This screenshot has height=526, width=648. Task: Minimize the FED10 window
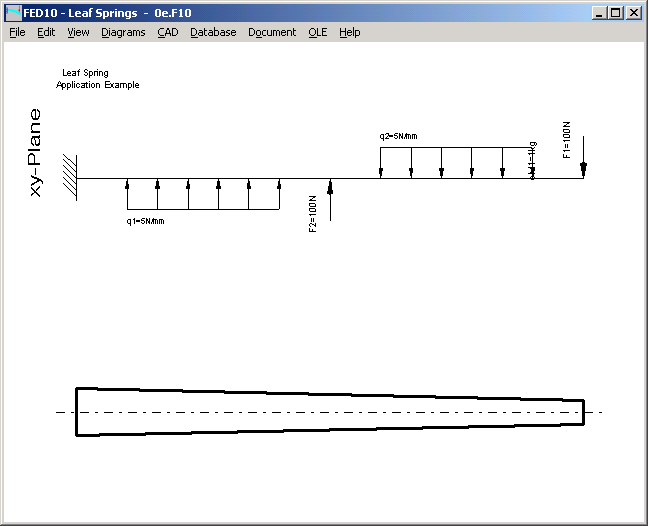coord(598,13)
